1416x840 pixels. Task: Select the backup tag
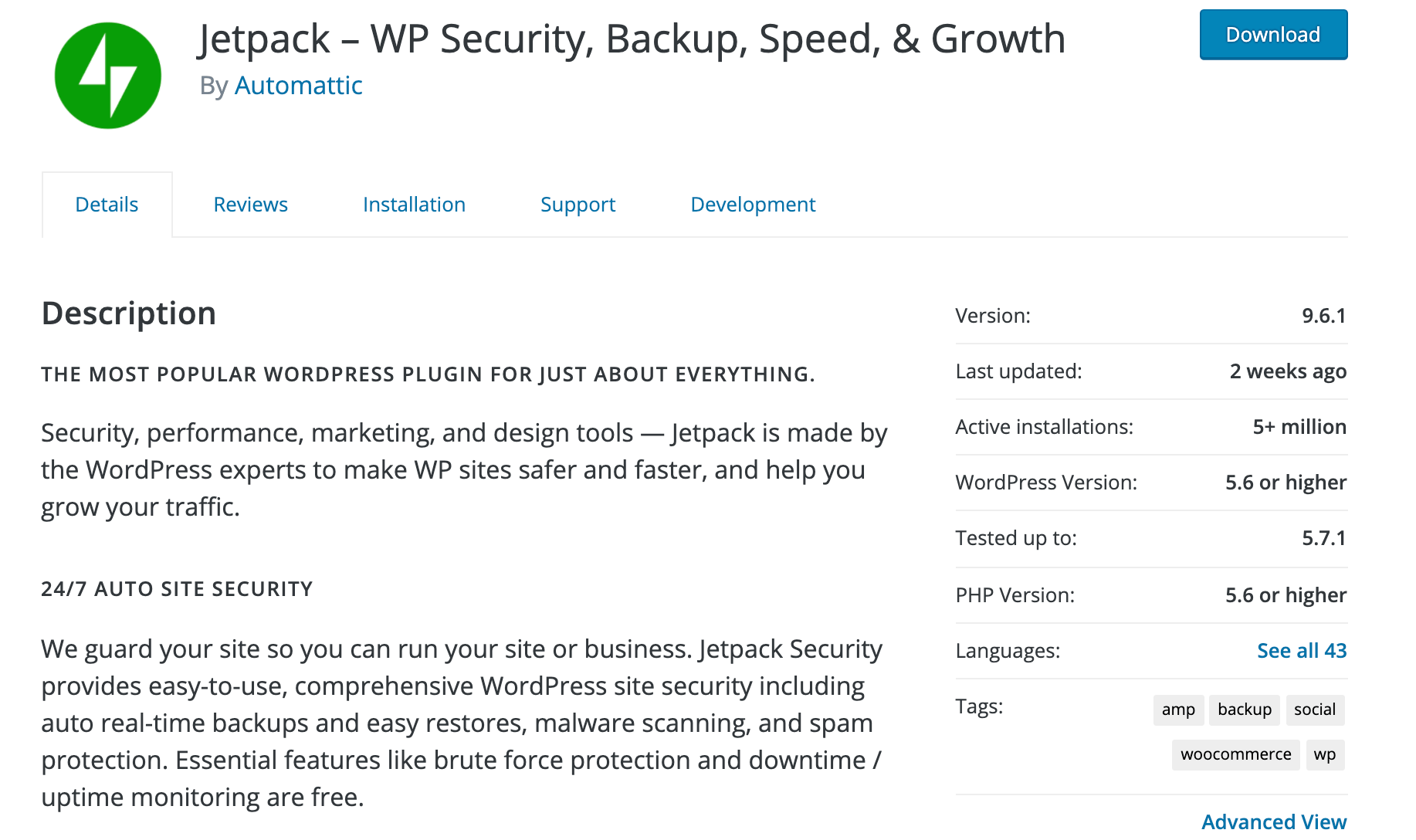[1244, 710]
